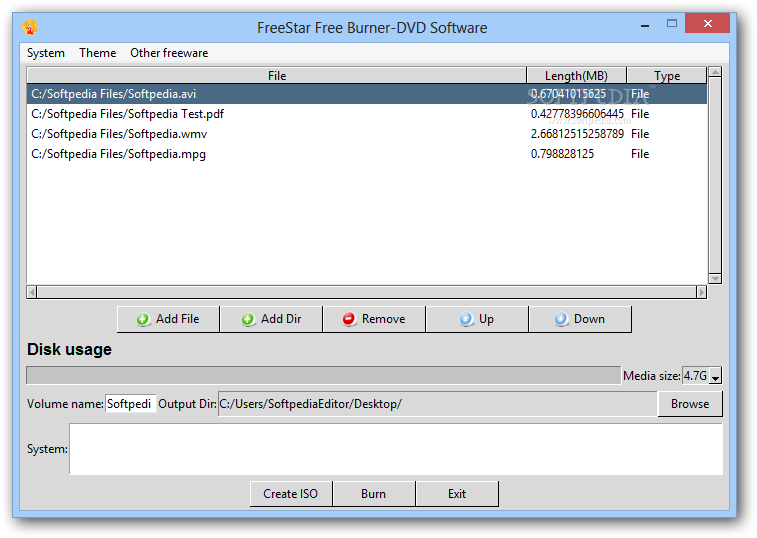The height and width of the screenshot is (538, 757).
Task: Select the Softpedia.avi file row
Action: coord(367,94)
